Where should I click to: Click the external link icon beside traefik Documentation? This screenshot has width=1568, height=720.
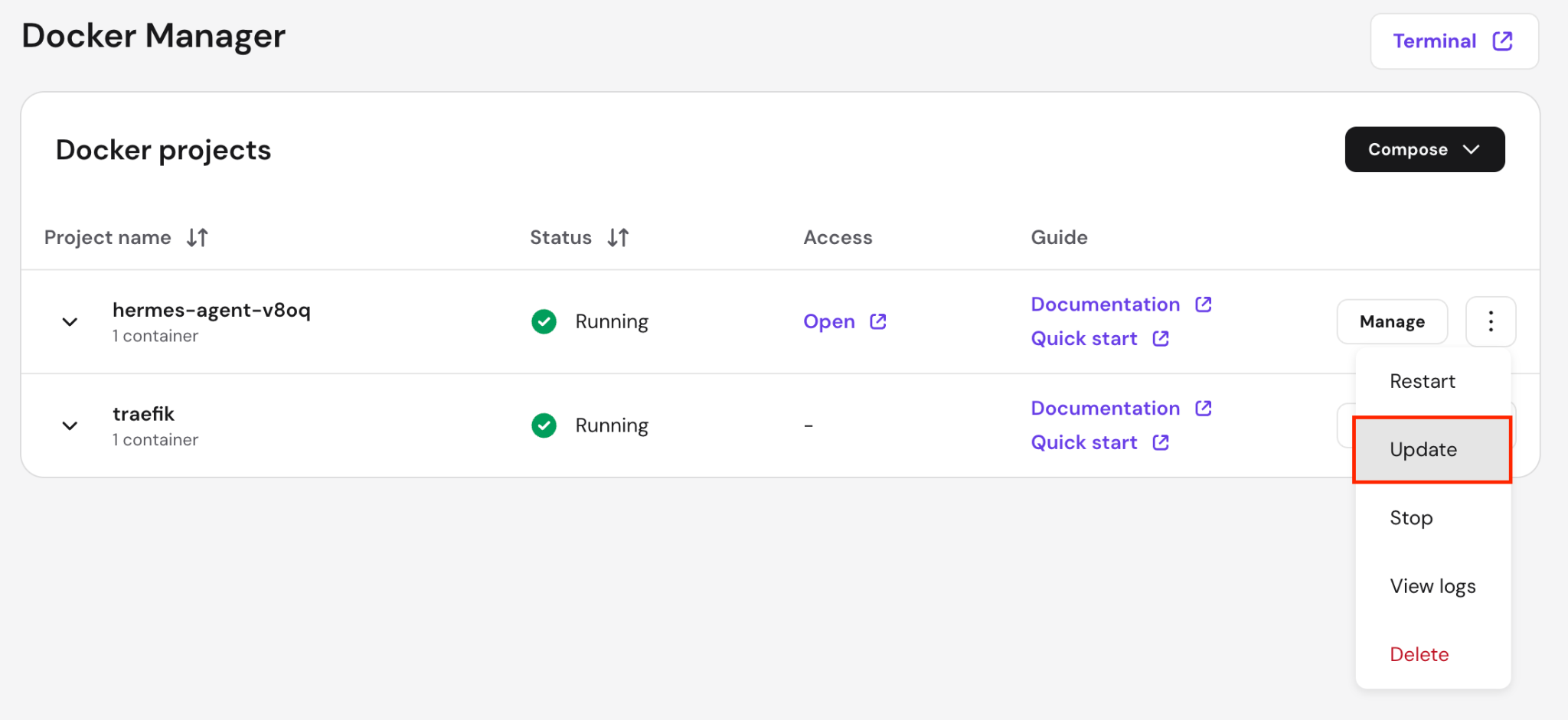coord(1203,408)
